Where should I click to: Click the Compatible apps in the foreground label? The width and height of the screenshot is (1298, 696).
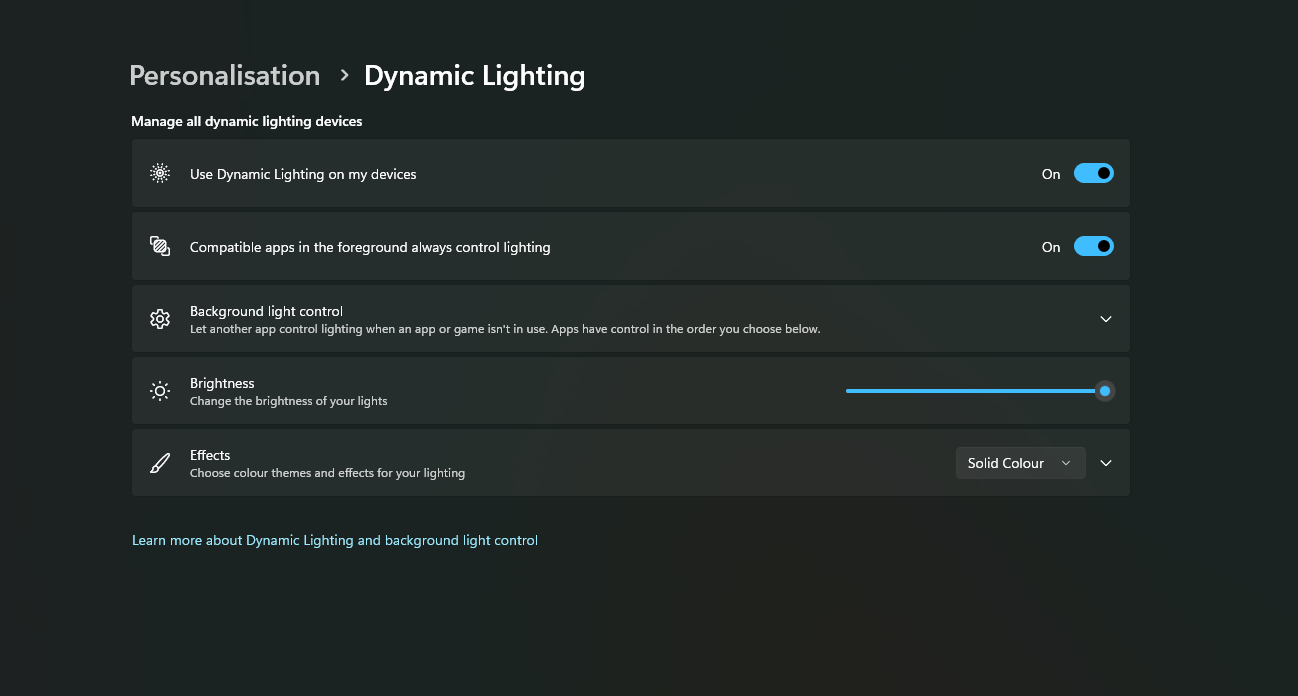370,247
